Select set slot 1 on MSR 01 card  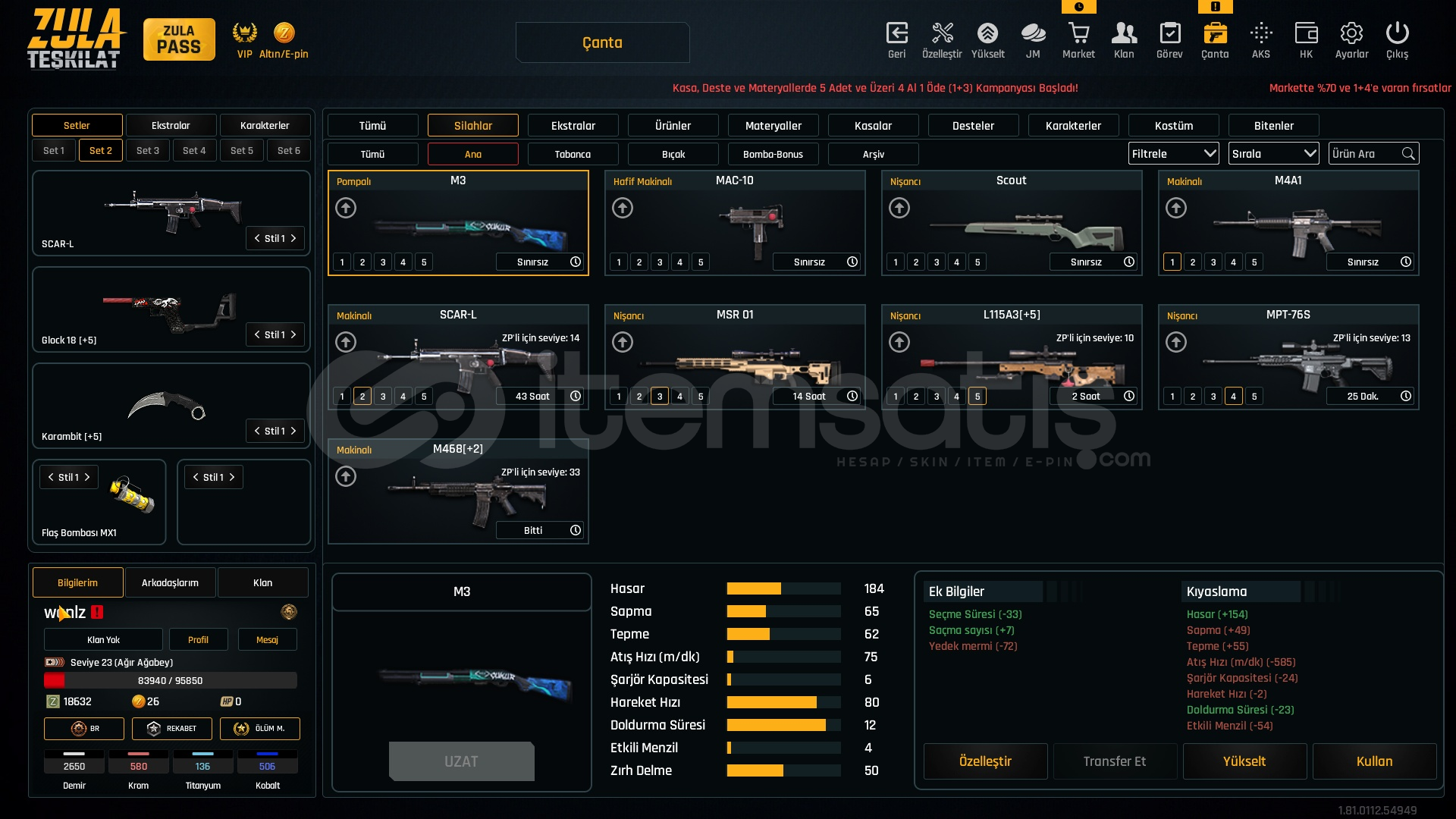pyautogui.click(x=619, y=397)
